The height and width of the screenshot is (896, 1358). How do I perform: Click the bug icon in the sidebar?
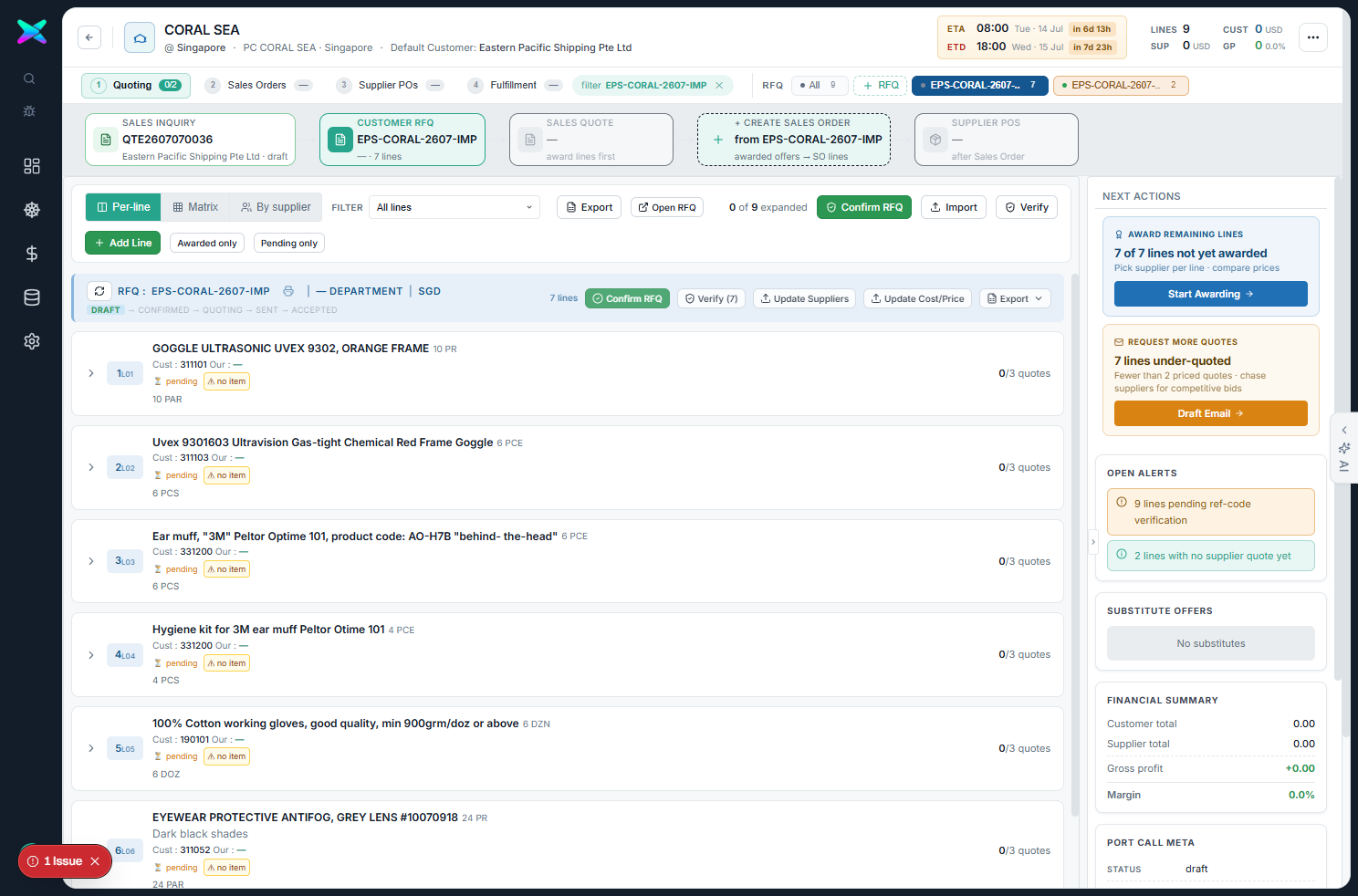coord(29,111)
